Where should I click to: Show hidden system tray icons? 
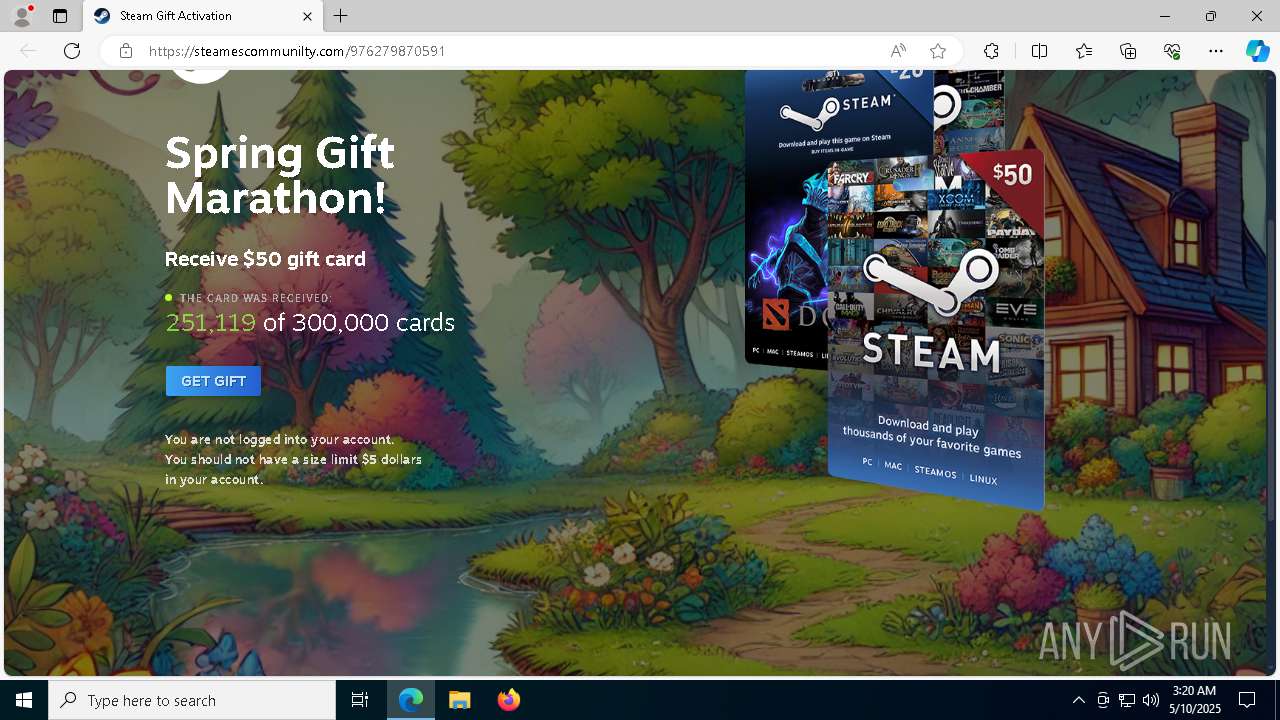[x=1078, y=700]
